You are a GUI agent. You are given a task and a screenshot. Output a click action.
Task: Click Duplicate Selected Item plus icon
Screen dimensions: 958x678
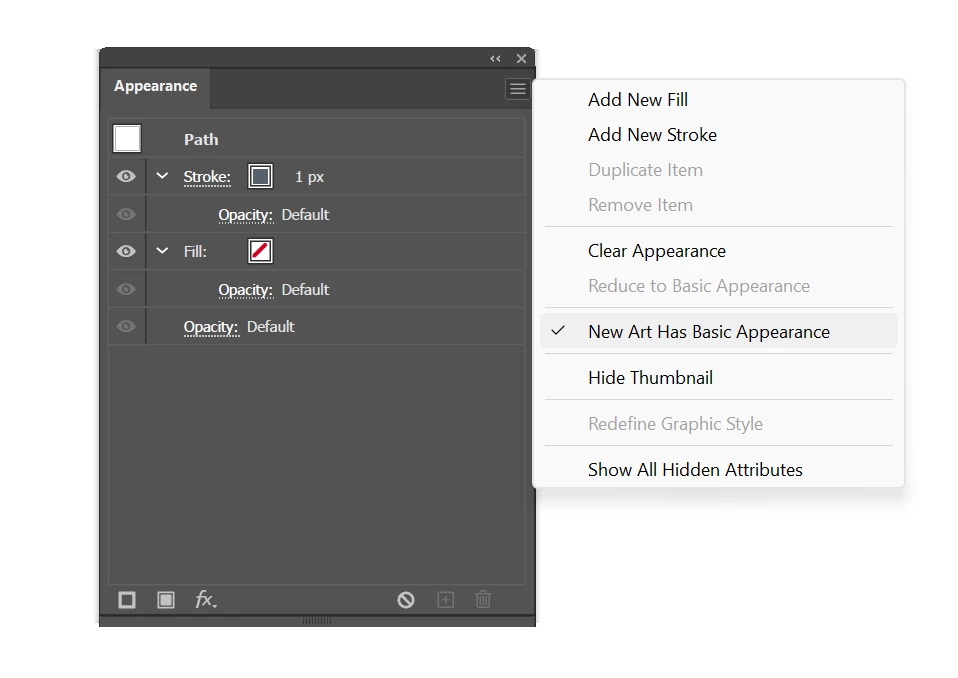click(x=446, y=600)
